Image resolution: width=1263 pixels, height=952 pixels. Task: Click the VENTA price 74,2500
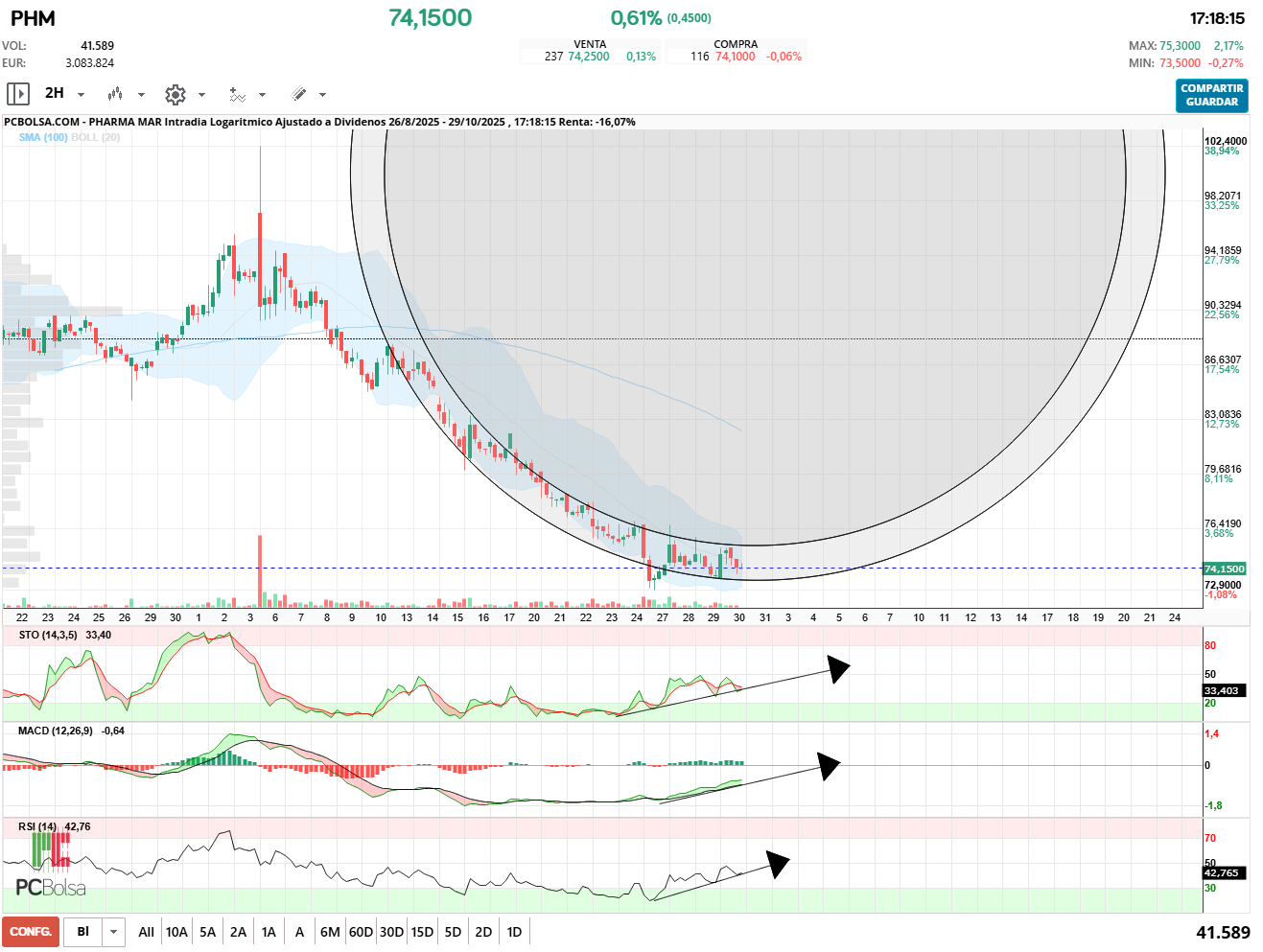[589, 57]
